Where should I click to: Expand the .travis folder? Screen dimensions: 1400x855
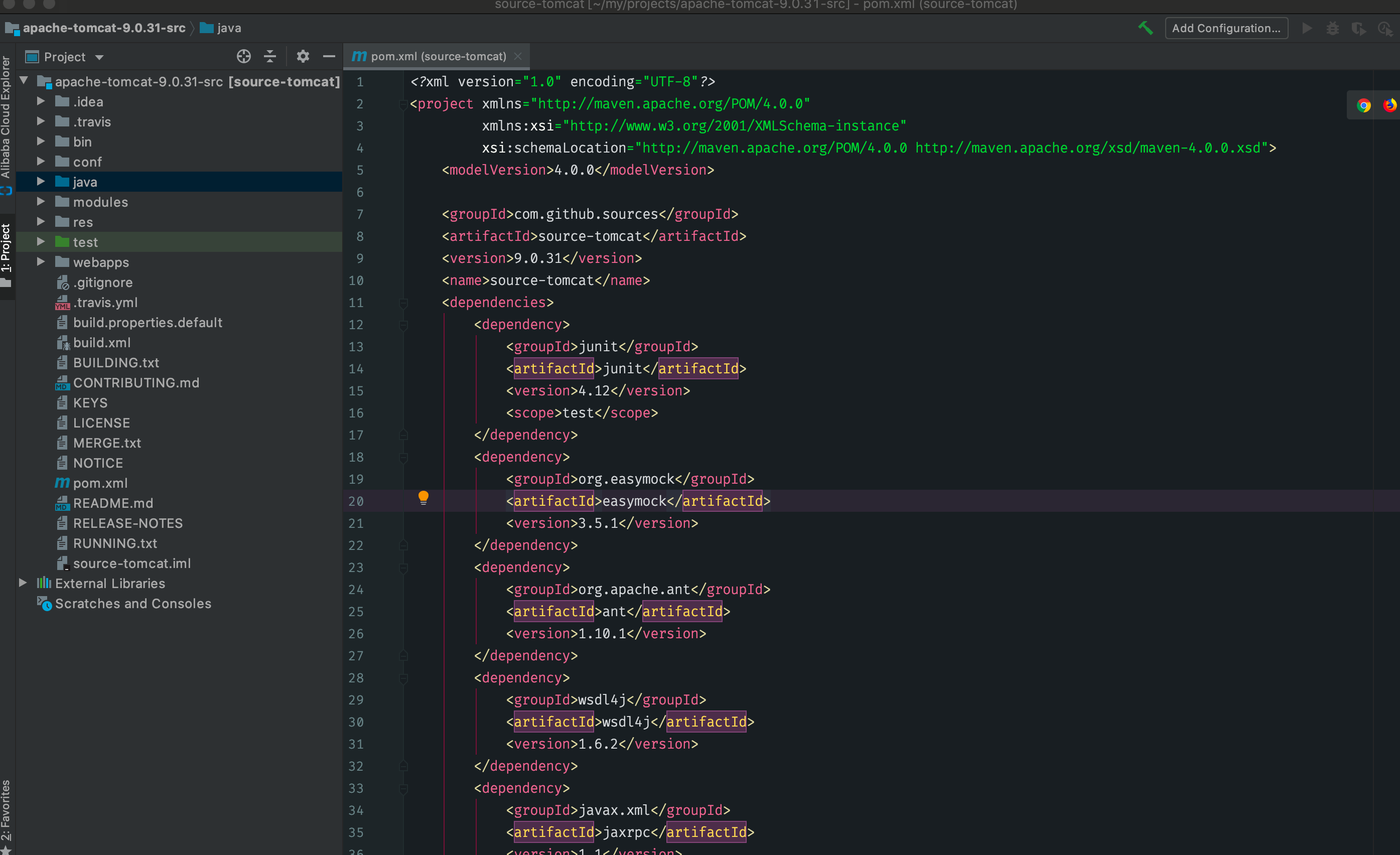pos(41,121)
